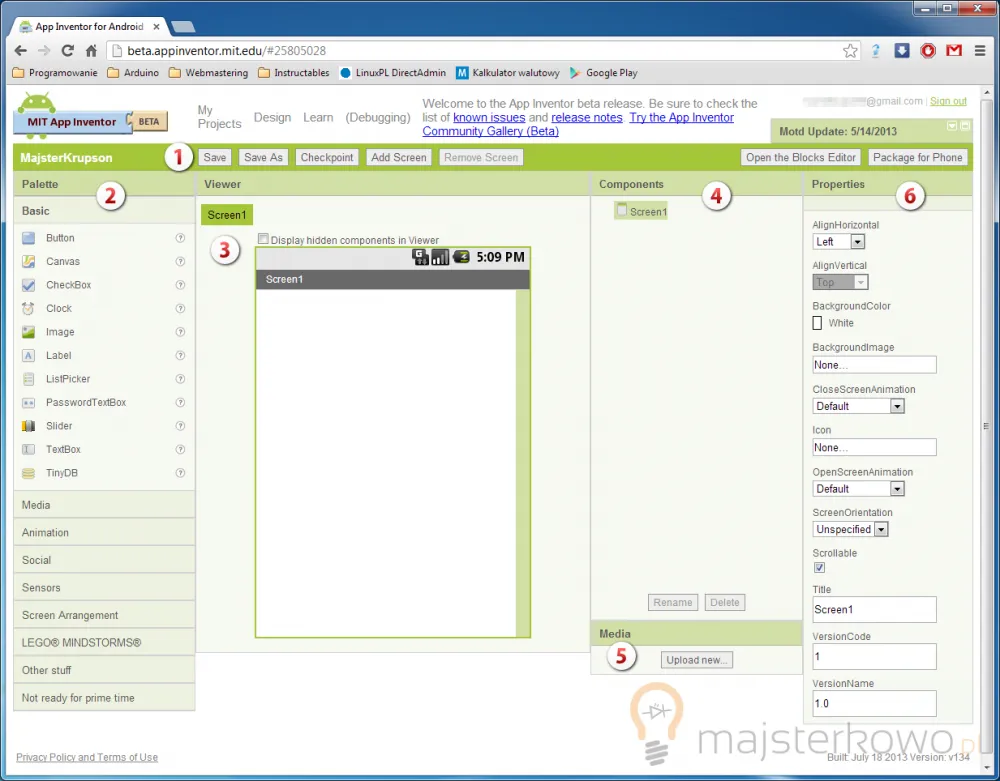
Task: Click the Save button
Action: tap(215, 157)
